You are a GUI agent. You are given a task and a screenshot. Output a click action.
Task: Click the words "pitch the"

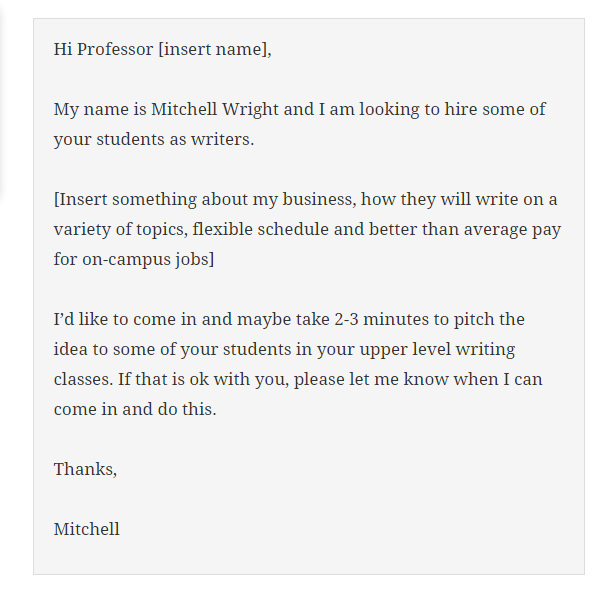pyautogui.click(x=489, y=320)
